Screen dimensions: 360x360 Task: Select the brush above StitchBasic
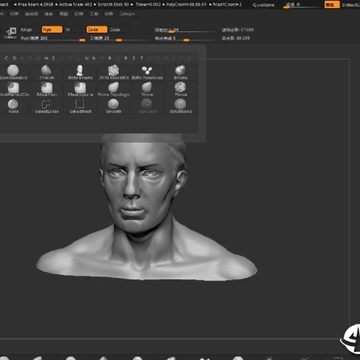(x=180, y=89)
